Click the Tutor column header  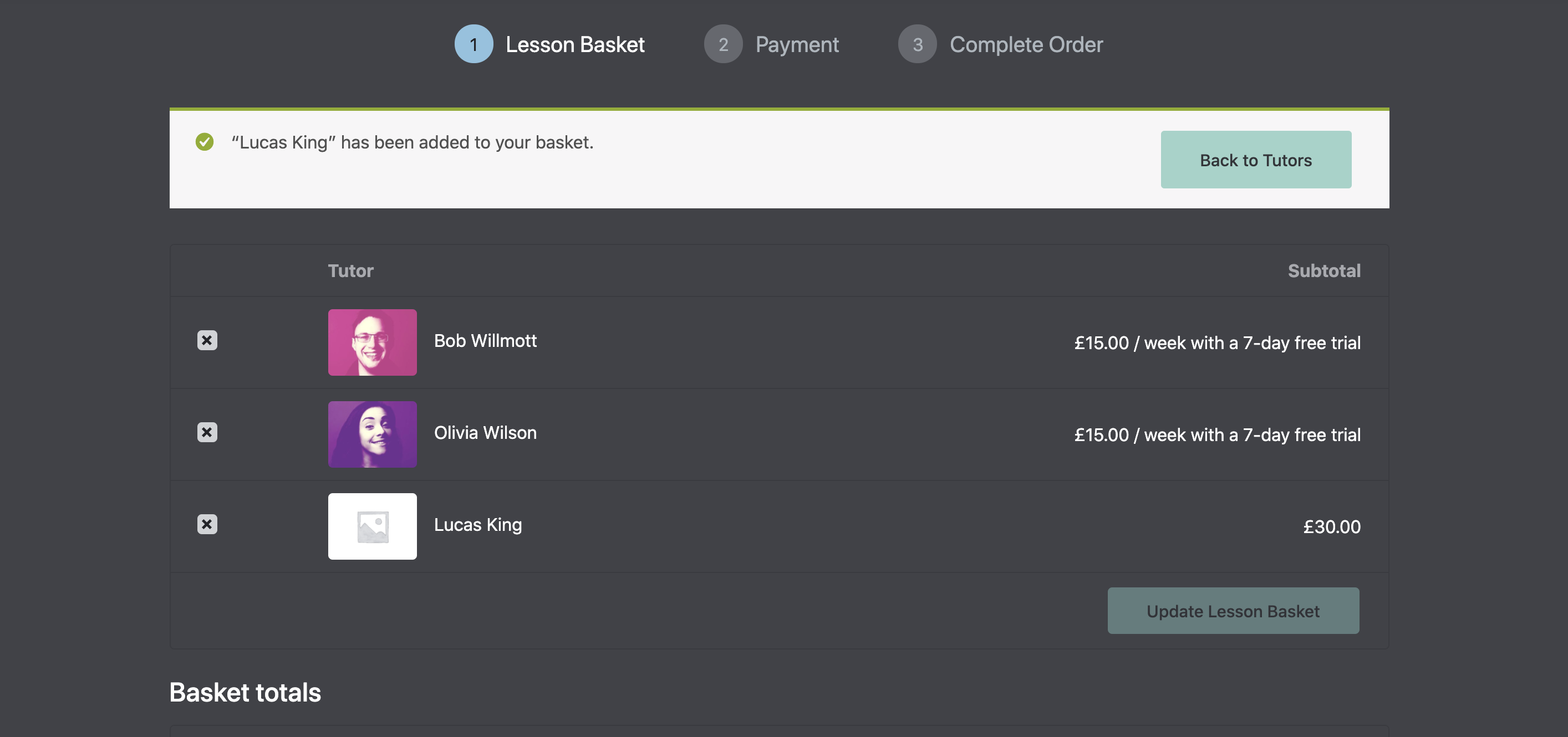click(x=350, y=270)
